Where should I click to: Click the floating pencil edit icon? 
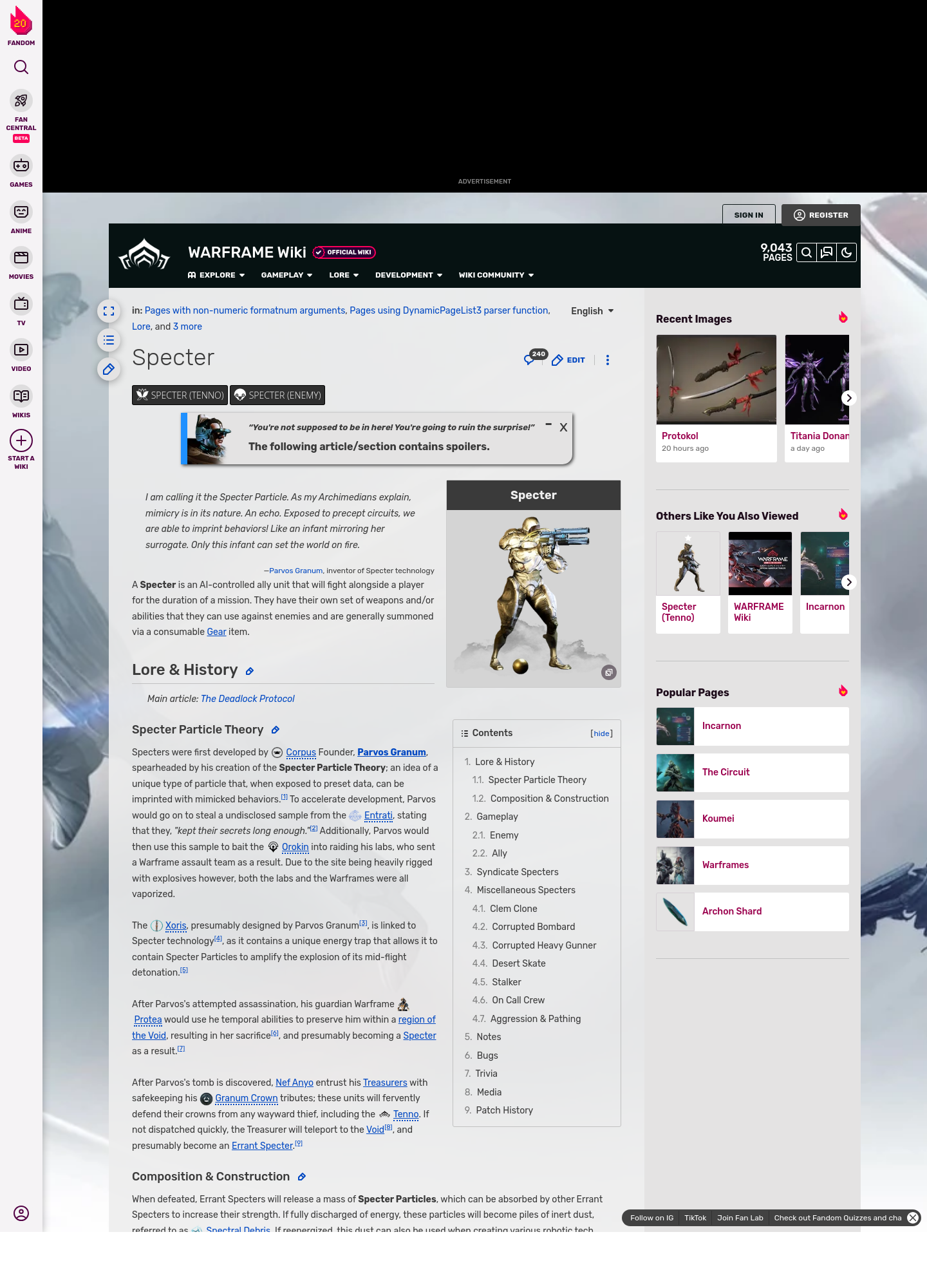[x=109, y=369]
